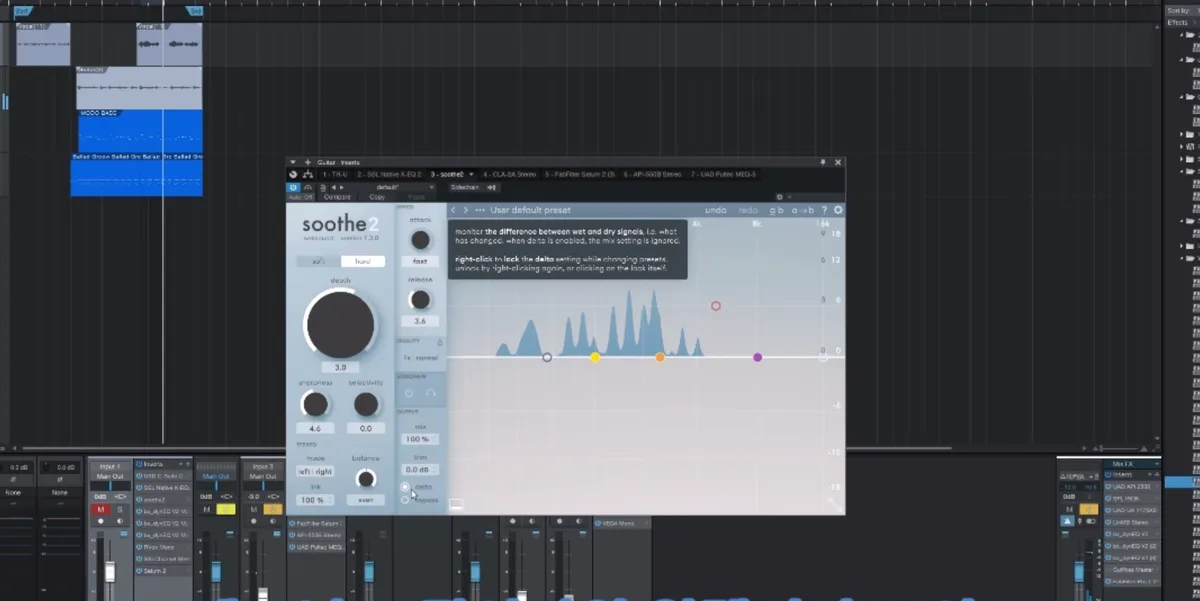
Task: Click the Compare button
Action: [337, 197]
